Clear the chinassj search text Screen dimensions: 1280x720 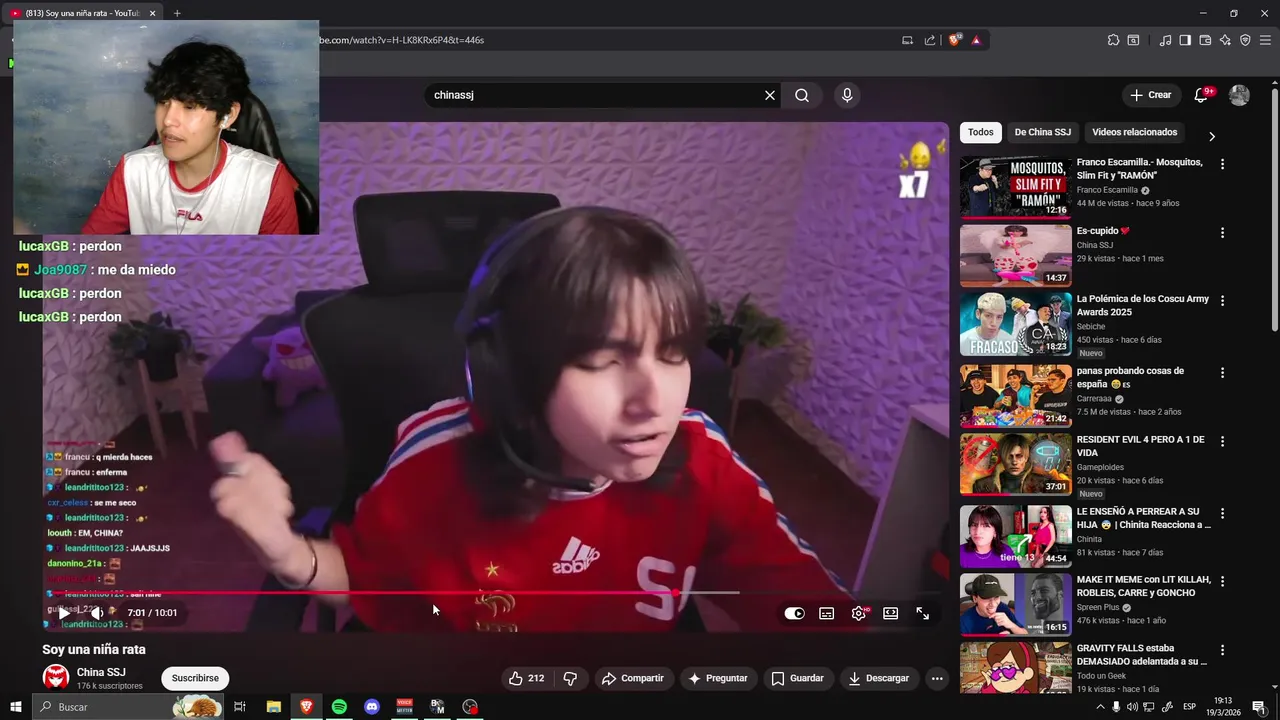pyautogui.click(x=770, y=95)
